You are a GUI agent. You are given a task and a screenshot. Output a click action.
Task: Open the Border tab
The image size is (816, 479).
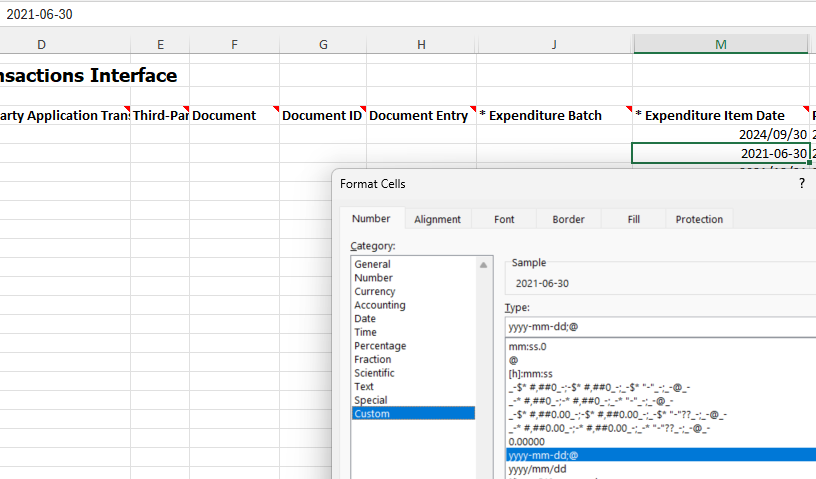tap(568, 219)
